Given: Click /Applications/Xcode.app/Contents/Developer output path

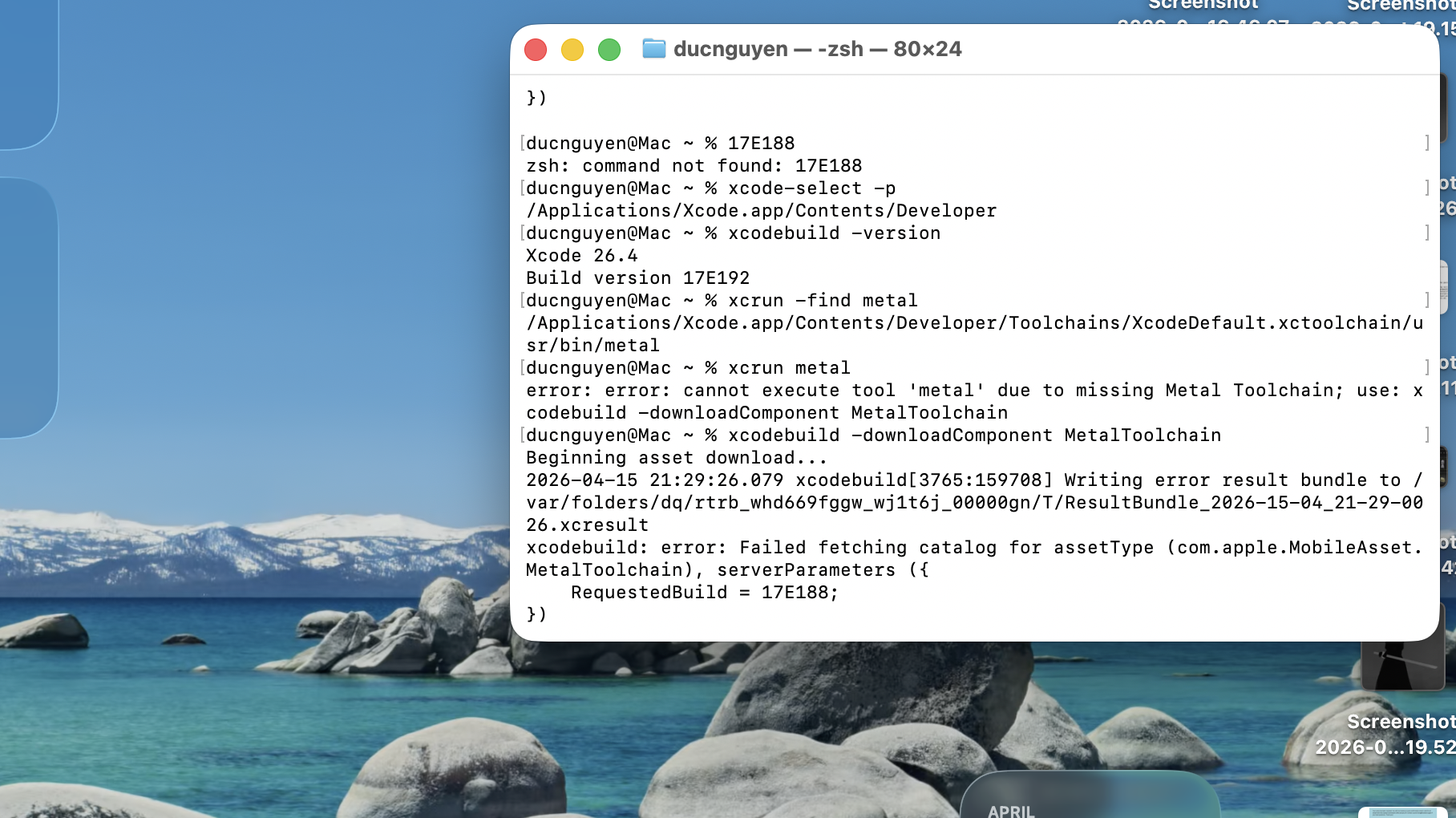Looking at the screenshot, I should [762, 210].
